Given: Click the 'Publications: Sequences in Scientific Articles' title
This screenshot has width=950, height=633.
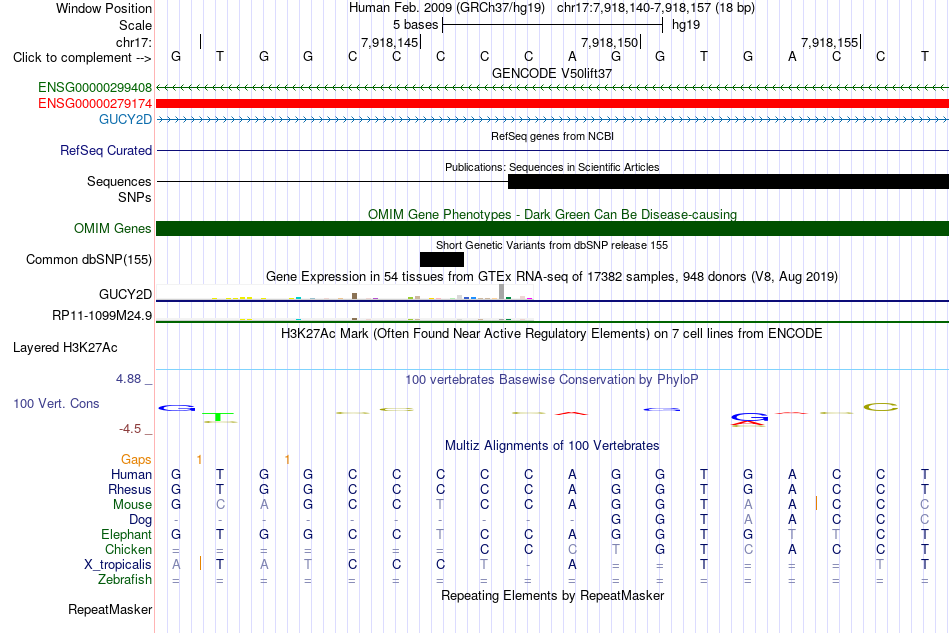Looking at the screenshot, I should (552, 167).
